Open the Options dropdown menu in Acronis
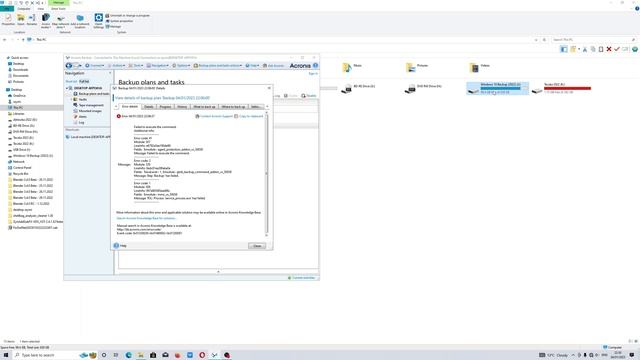 (x=181, y=66)
